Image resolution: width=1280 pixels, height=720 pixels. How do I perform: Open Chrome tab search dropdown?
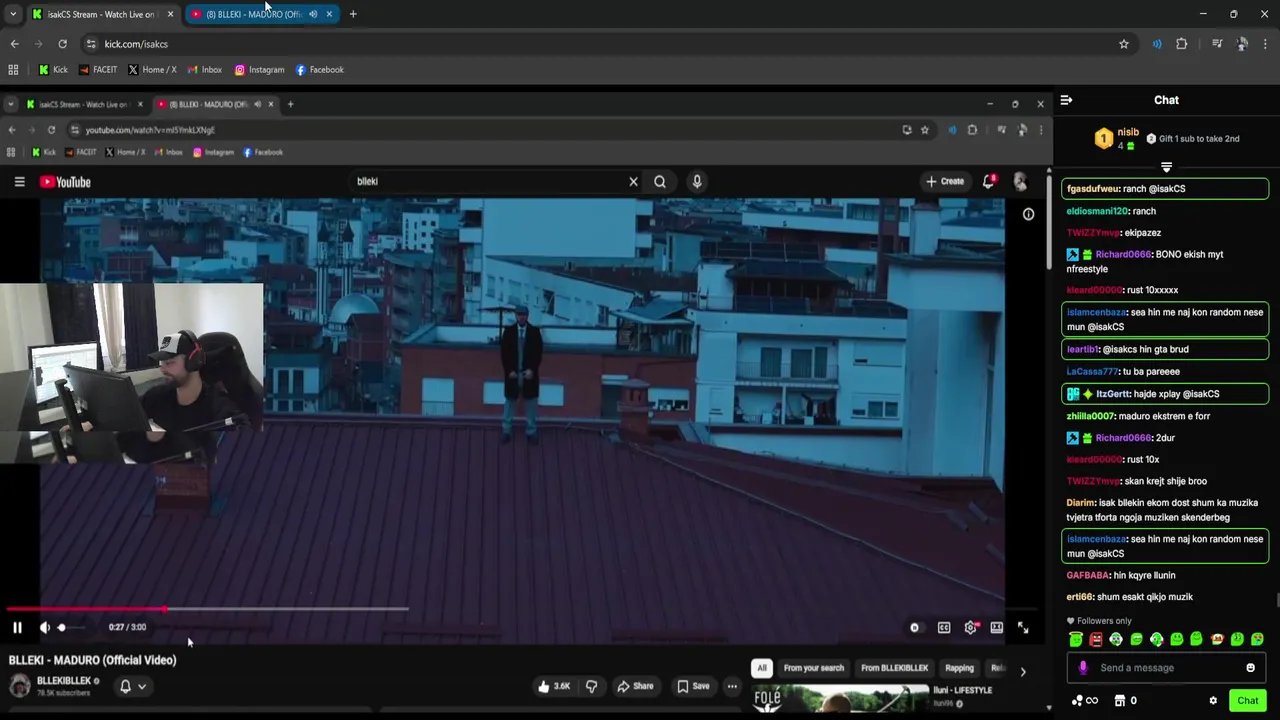click(13, 14)
